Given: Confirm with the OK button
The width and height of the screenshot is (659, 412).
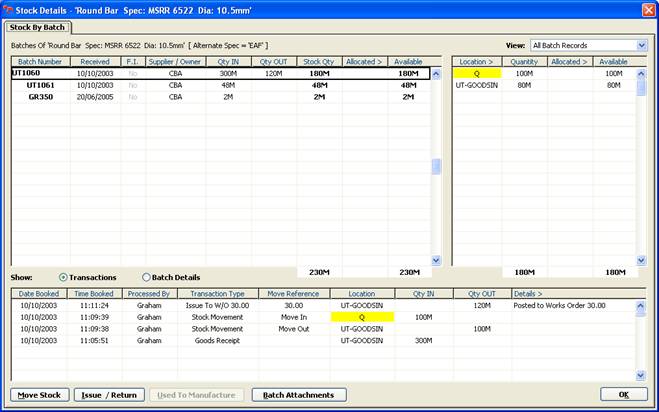Looking at the screenshot, I should pos(623,395).
